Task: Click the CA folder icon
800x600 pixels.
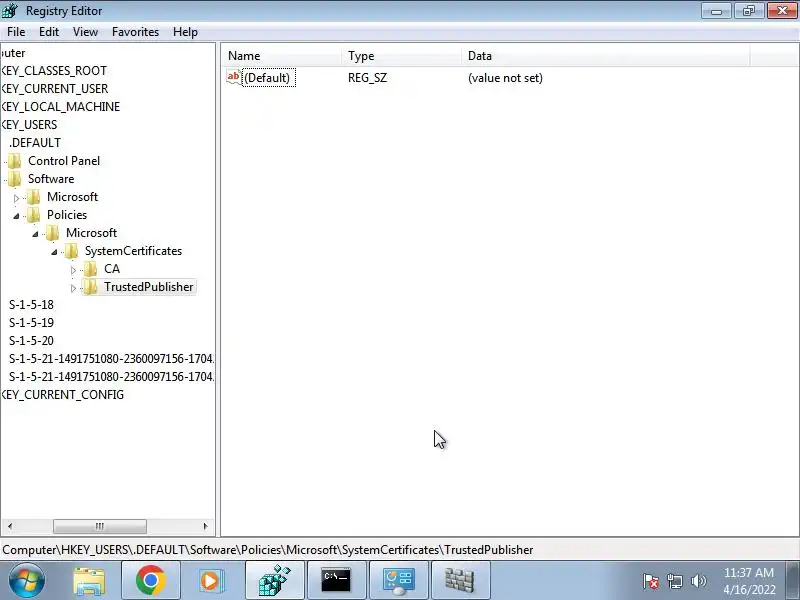Action: coord(91,269)
